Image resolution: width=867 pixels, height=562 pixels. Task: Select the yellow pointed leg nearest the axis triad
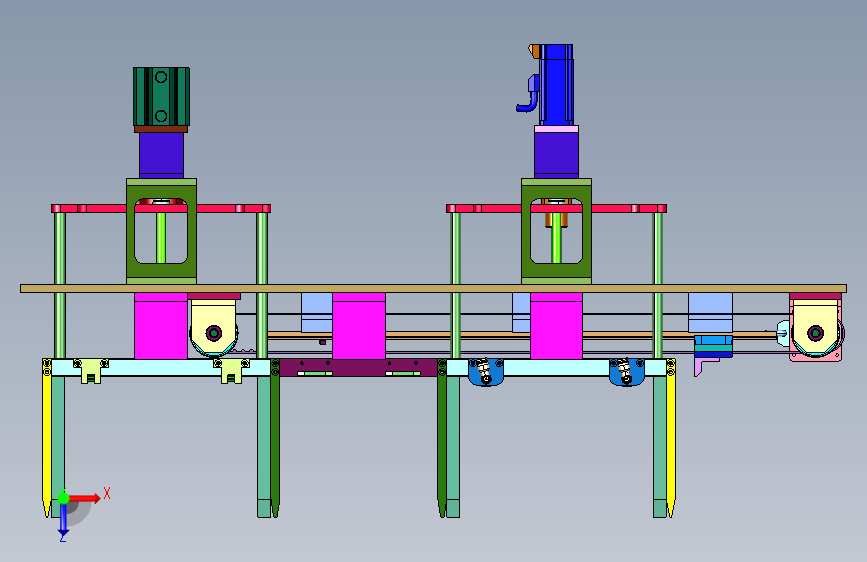click(x=46, y=437)
